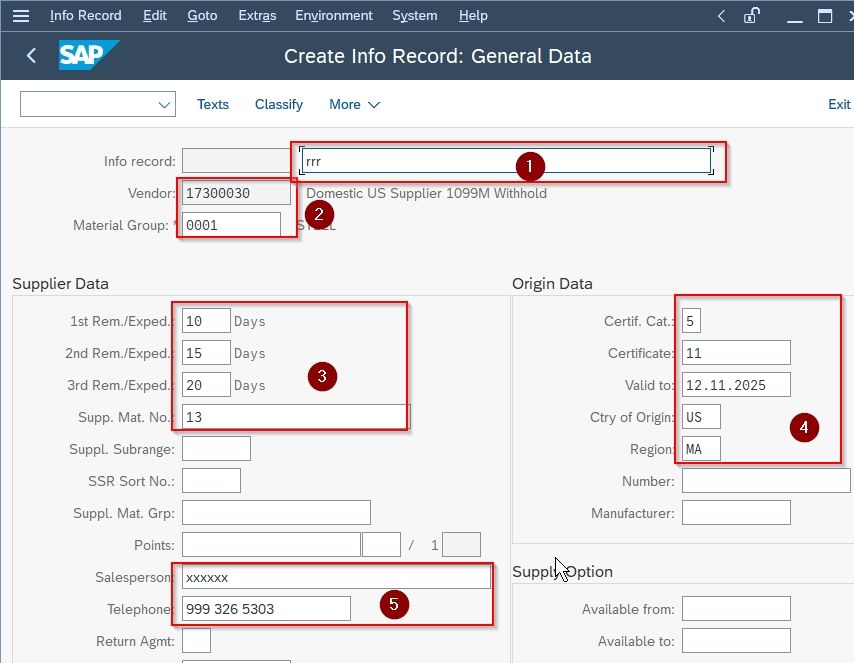Click the Salesperson field
854x663 pixels.
tap(336, 577)
